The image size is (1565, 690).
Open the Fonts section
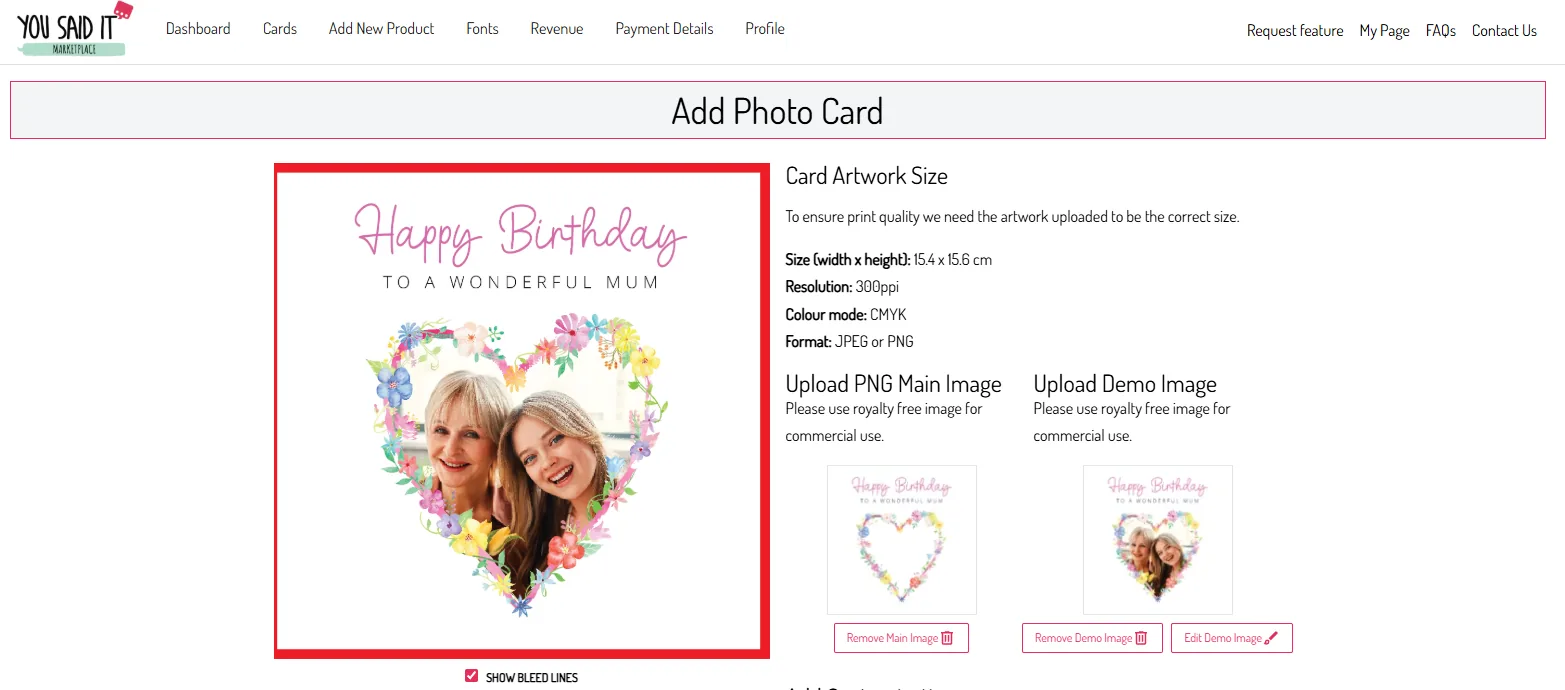pos(482,29)
